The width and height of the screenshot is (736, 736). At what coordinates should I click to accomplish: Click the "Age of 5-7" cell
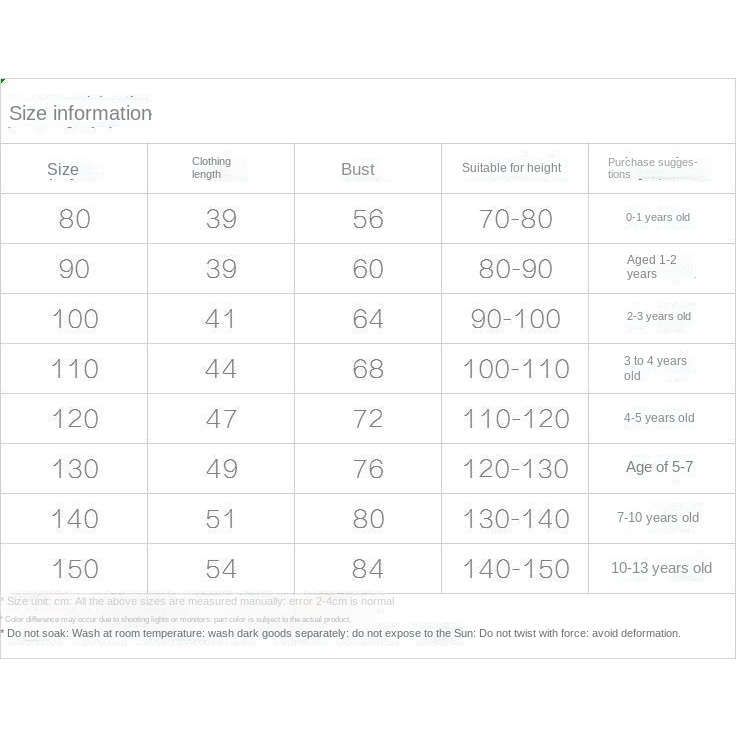(x=659, y=467)
